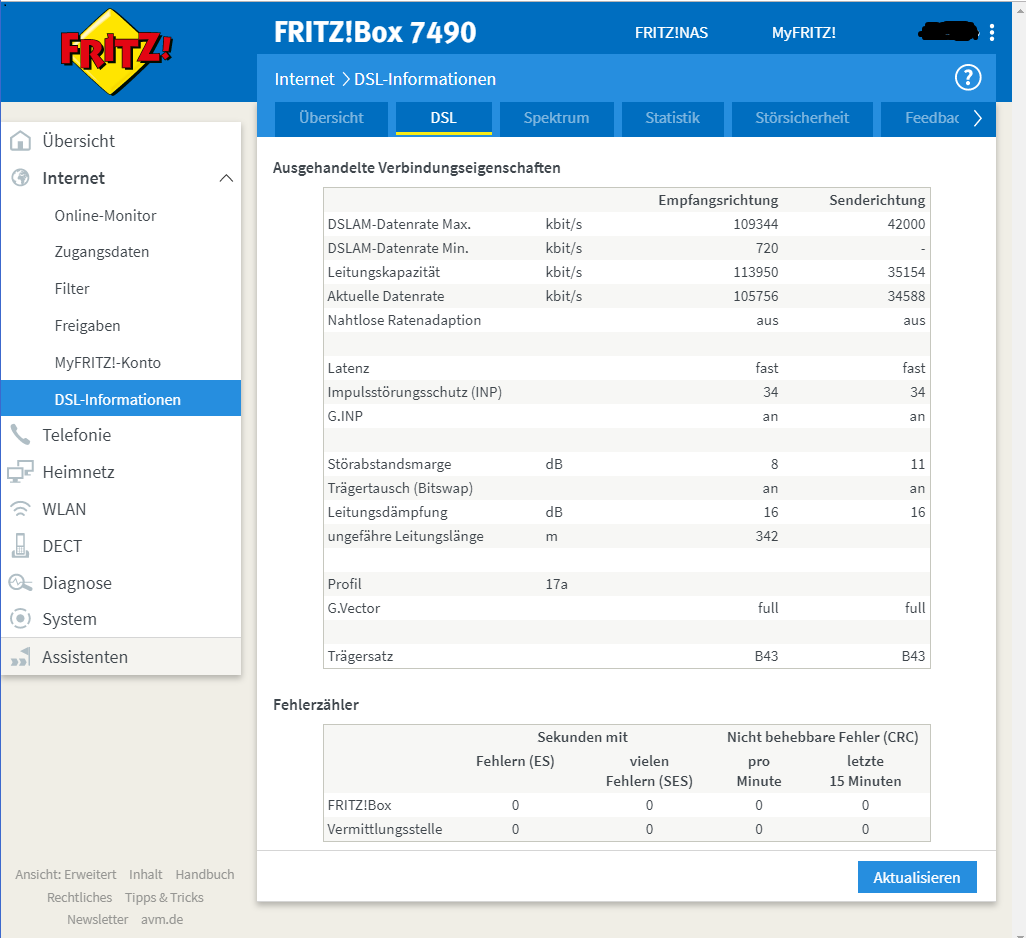The height and width of the screenshot is (938, 1026).
Task: Click the Nahtlose Ratenadaption row label
Action: [404, 320]
